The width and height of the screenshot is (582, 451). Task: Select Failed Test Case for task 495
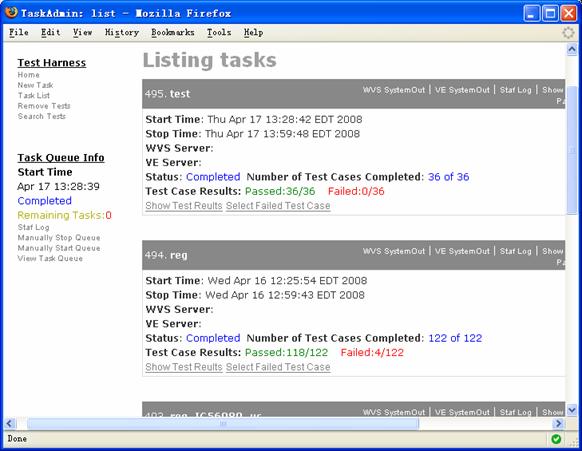pos(278,206)
